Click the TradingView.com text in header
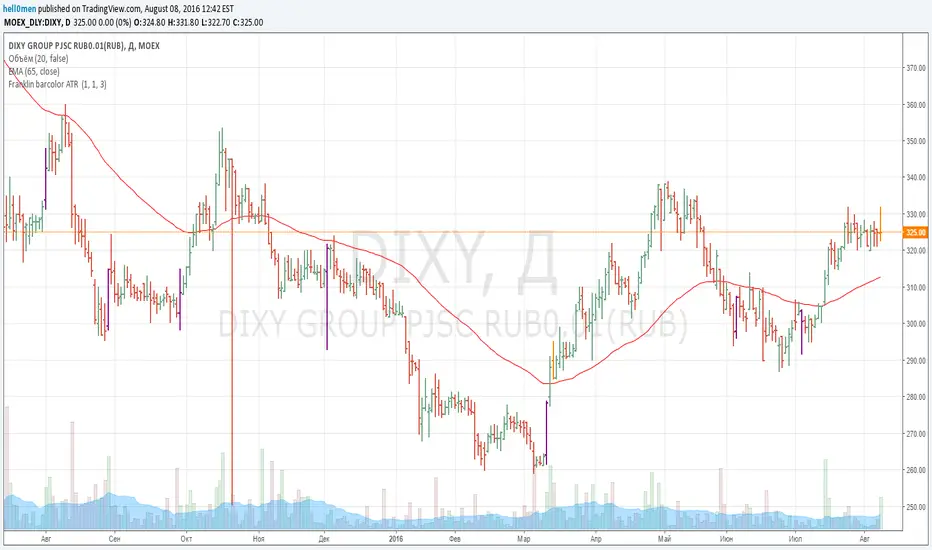 tap(112, 9)
